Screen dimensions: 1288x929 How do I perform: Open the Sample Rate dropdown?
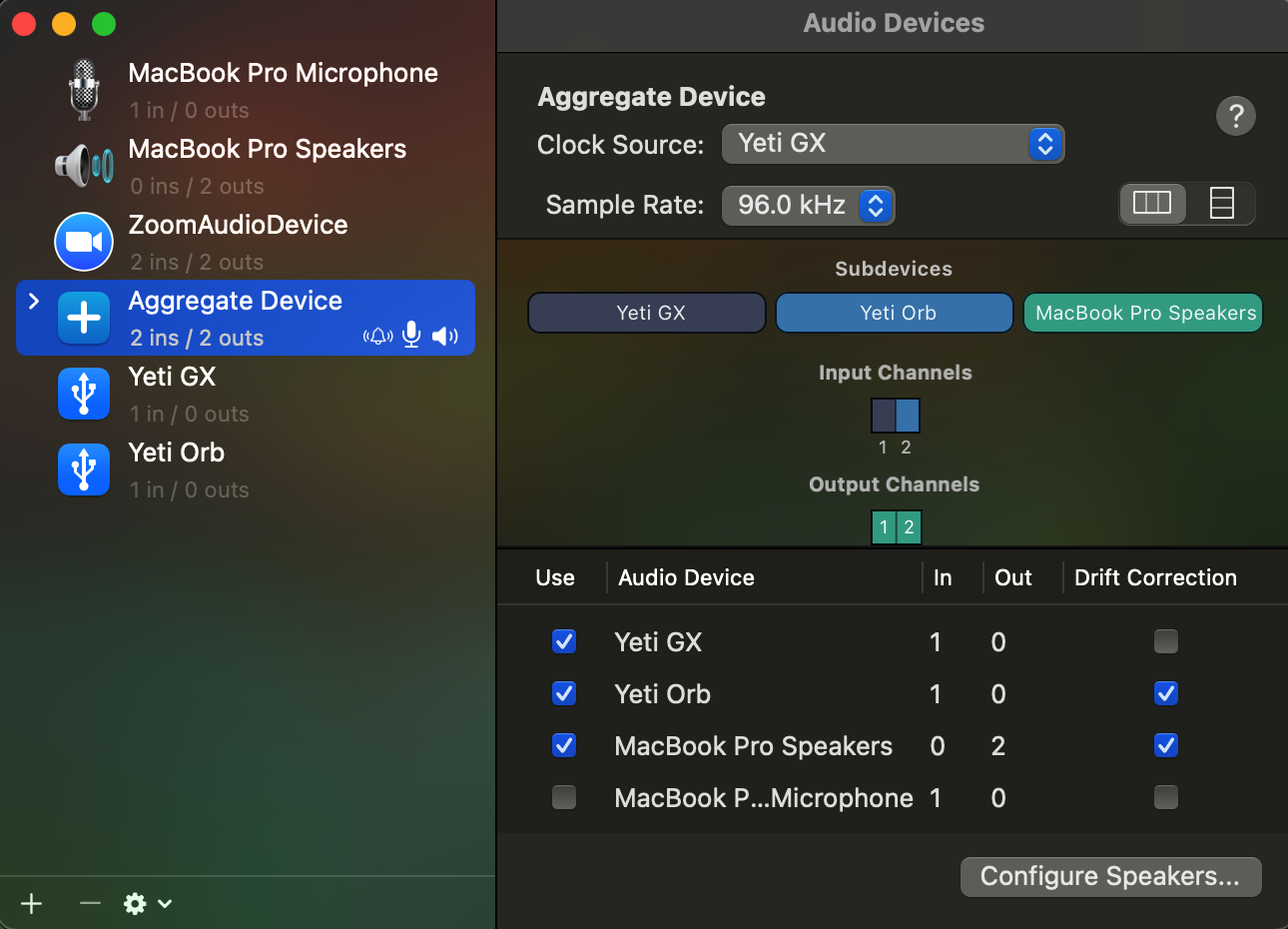pos(809,205)
